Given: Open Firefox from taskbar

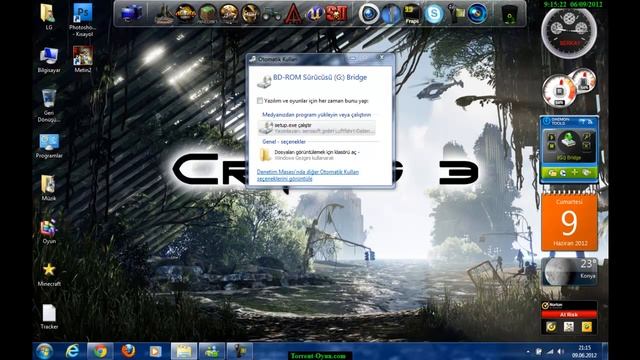Looking at the screenshot, I should [128, 351].
